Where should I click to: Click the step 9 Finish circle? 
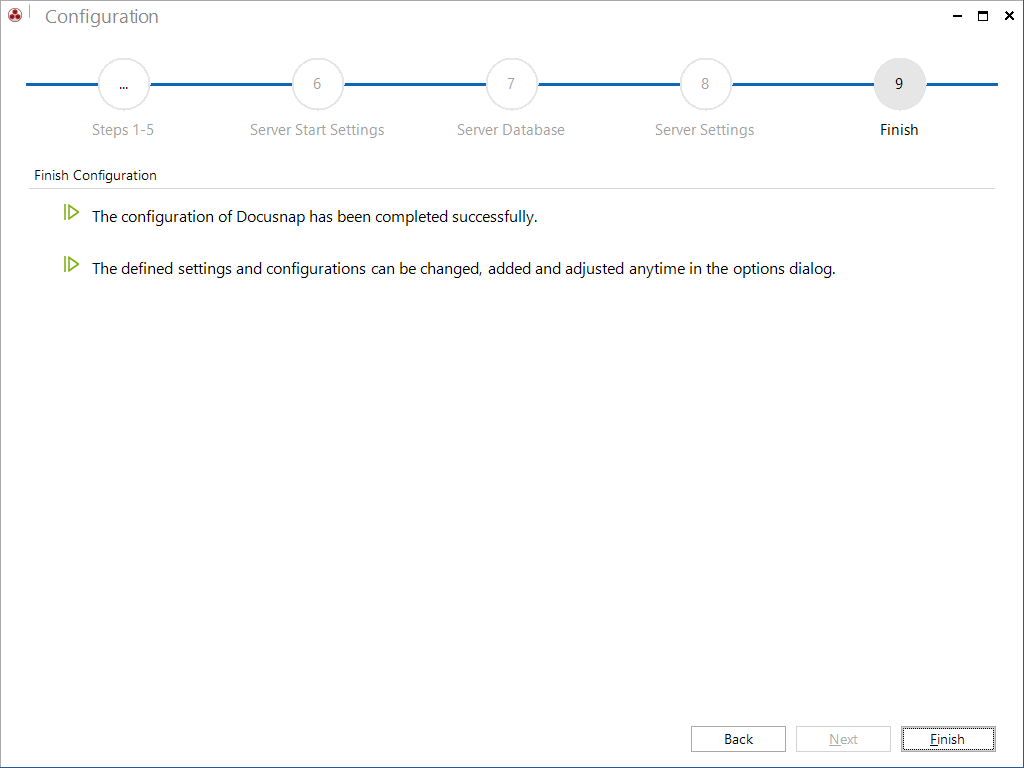point(899,84)
